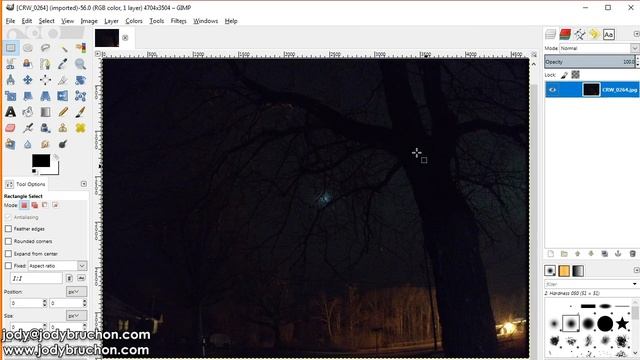Select the Move tool
Viewport: 640px width, 360px height.
coord(28,80)
